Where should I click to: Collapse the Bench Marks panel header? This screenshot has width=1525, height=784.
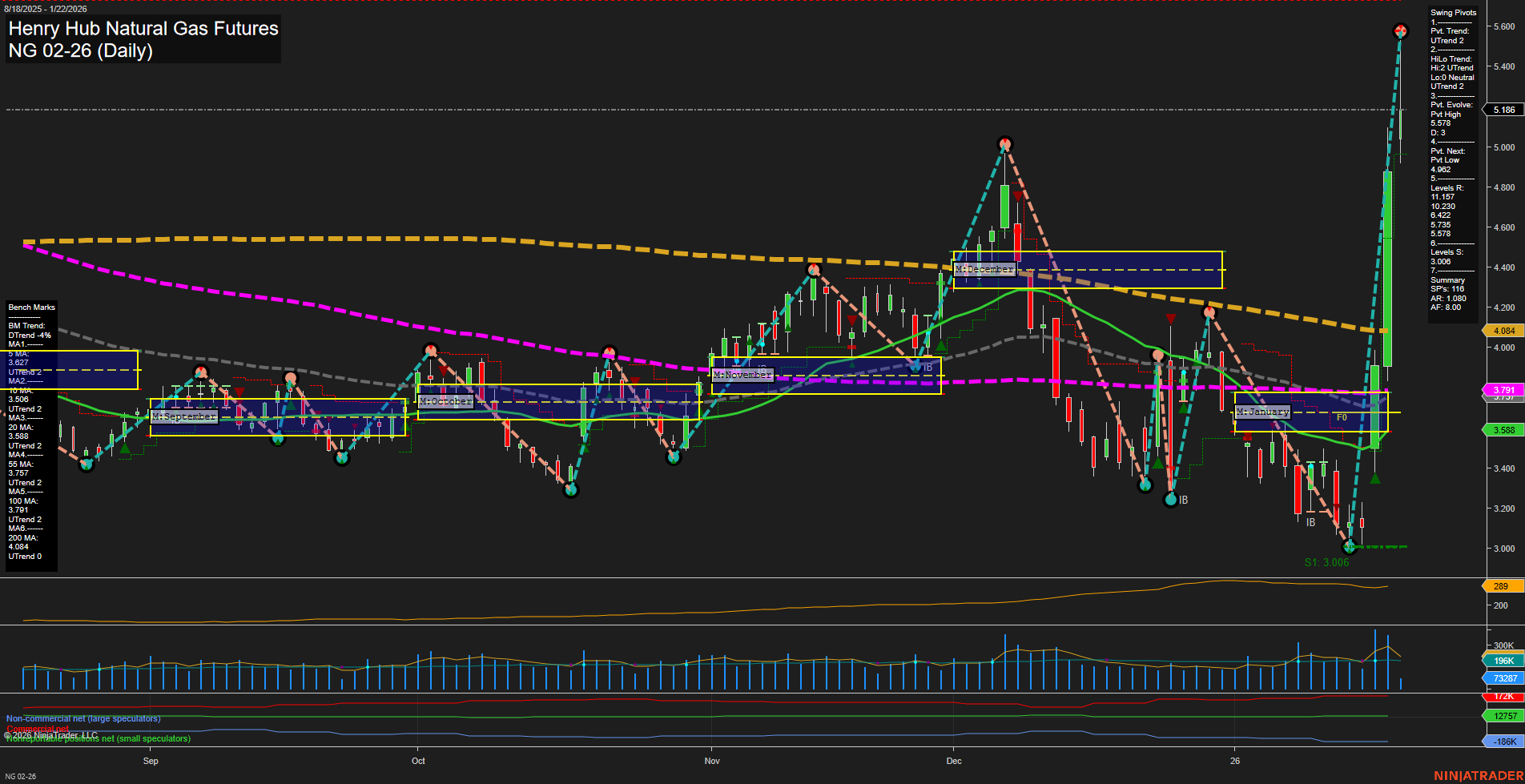point(30,307)
